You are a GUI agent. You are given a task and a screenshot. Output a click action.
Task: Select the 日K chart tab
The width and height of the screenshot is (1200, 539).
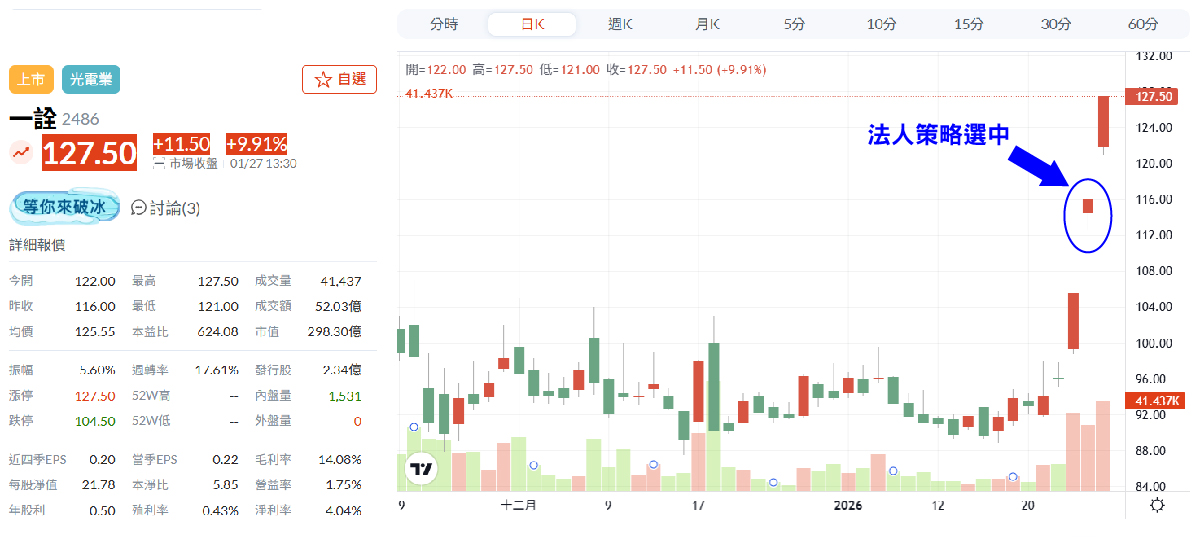click(x=532, y=24)
